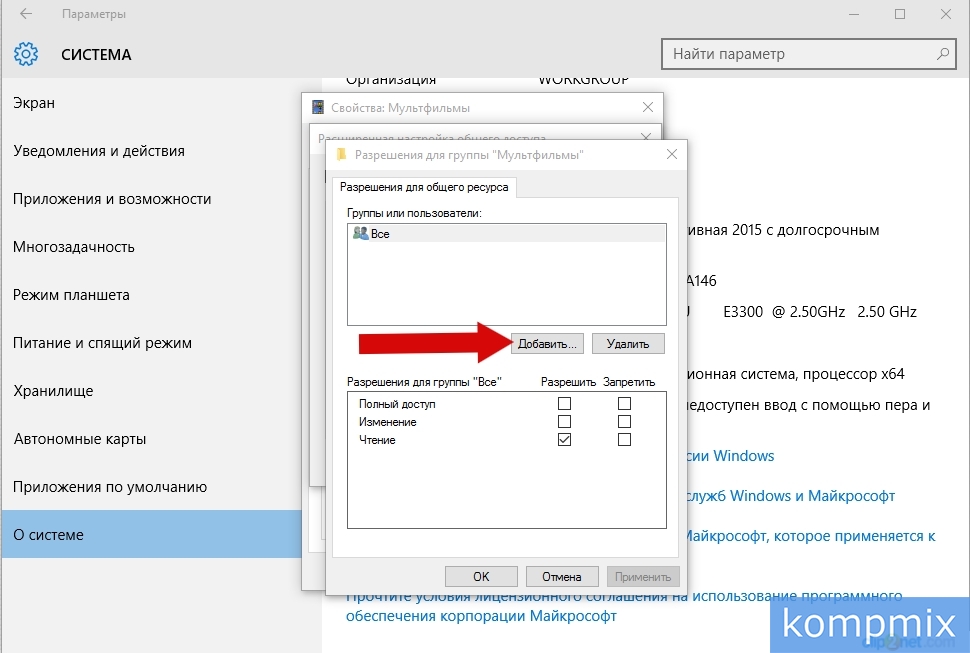Click the Найти параметр search field

click(809, 54)
